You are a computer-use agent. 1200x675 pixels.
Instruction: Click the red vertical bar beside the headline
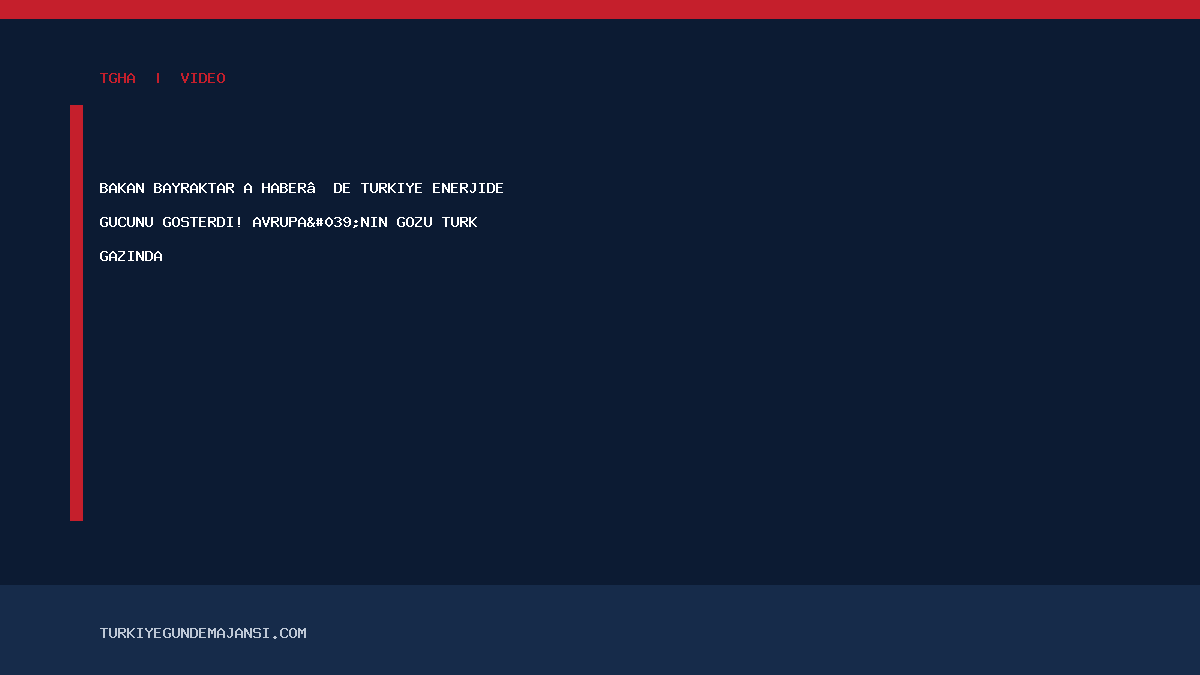coord(76,313)
